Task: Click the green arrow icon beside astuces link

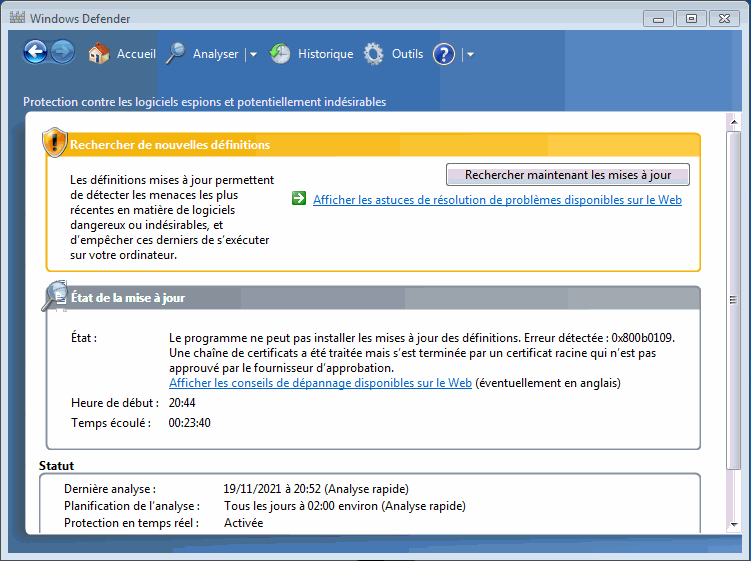Action: click(x=299, y=198)
